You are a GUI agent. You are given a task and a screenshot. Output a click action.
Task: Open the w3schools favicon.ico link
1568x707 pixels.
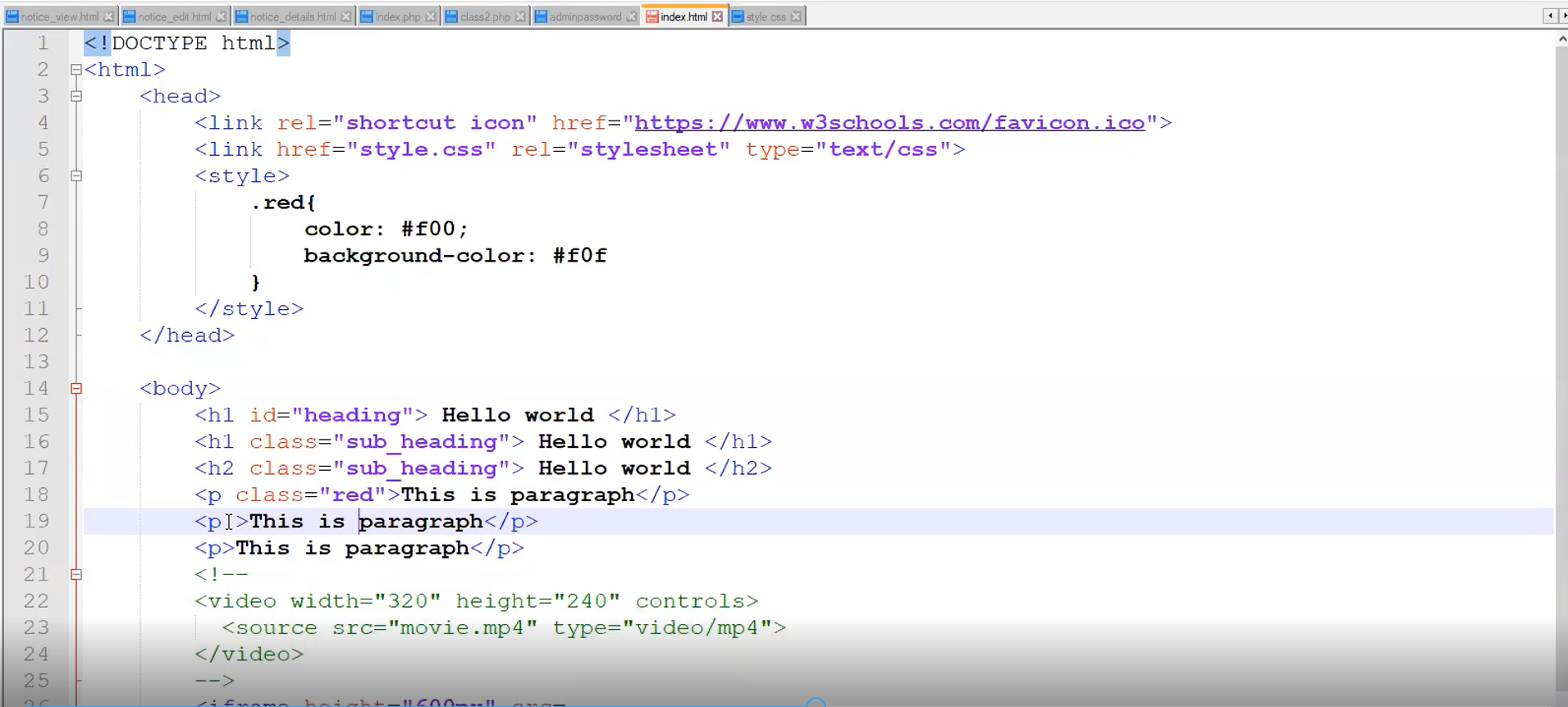tap(889, 123)
